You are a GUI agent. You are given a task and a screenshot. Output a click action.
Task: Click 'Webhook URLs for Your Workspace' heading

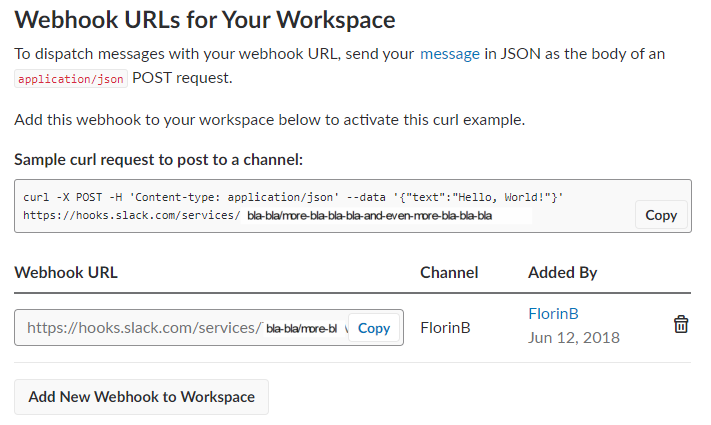pyautogui.click(x=205, y=20)
